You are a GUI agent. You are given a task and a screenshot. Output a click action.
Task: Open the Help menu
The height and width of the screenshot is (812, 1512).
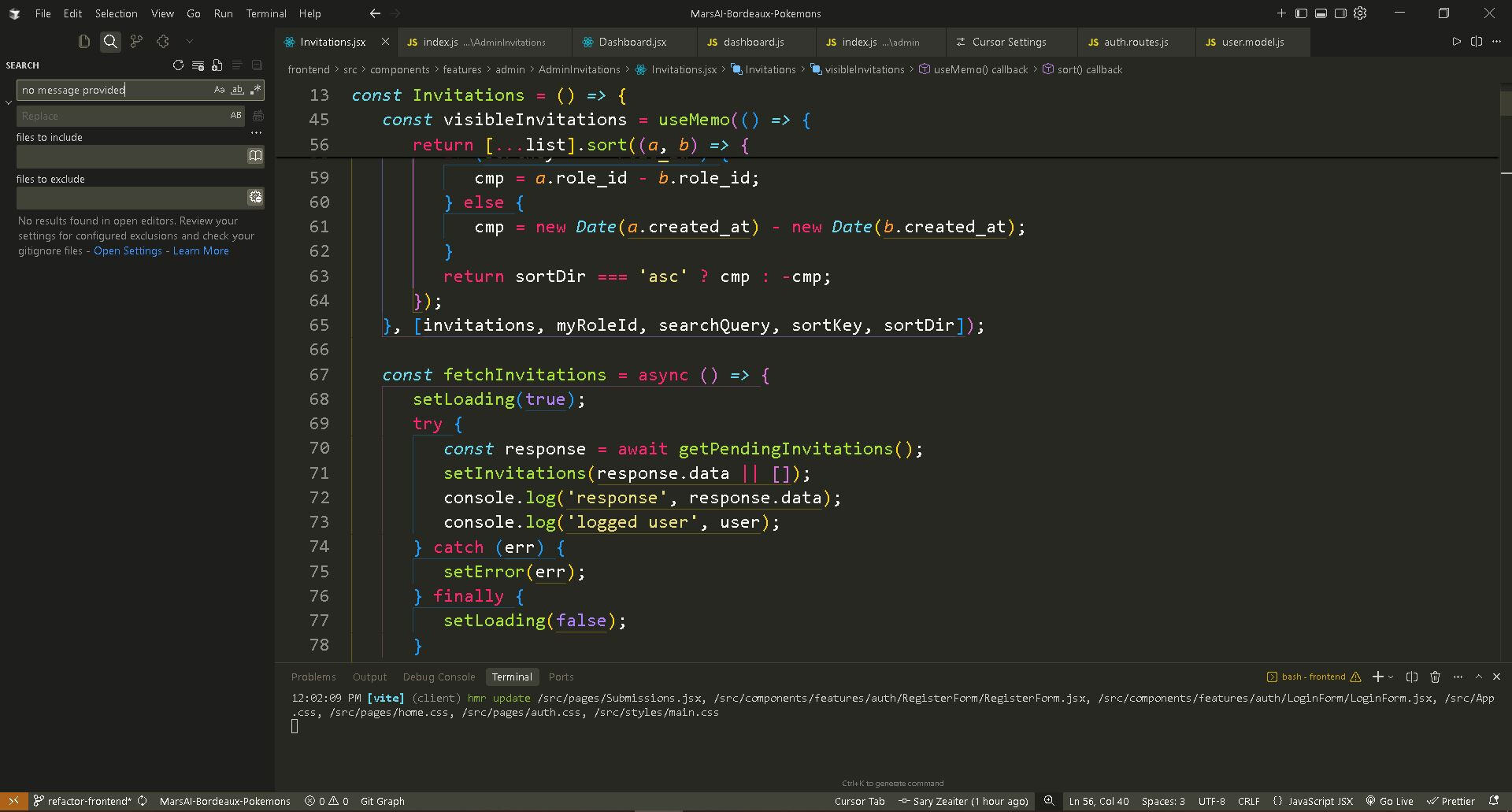309,13
